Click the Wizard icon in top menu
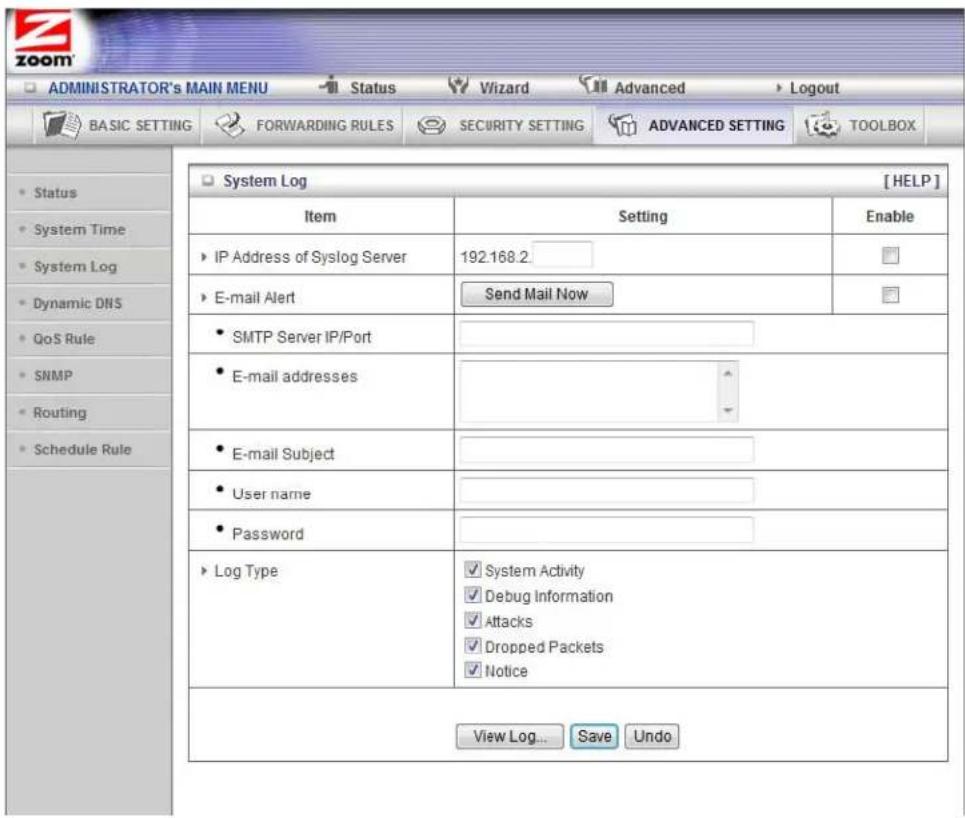The image size is (965, 818). 458,85
